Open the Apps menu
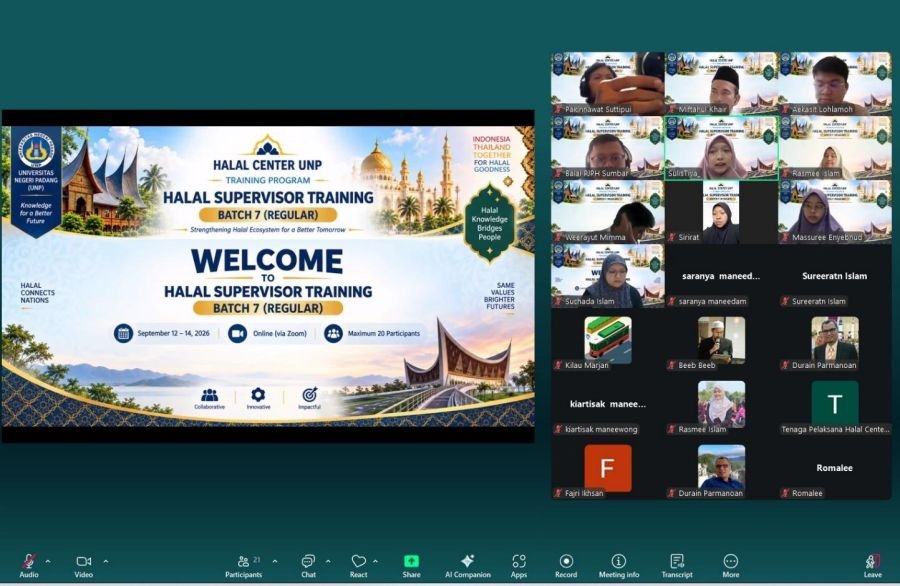900x586 pixels. 519,565
